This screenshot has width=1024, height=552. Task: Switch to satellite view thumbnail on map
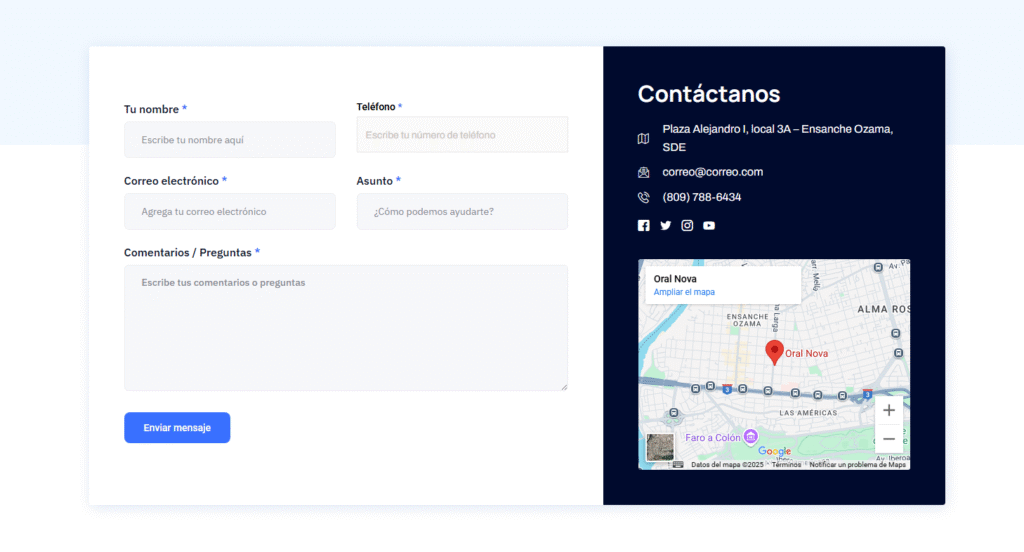(x=660, y=447)
